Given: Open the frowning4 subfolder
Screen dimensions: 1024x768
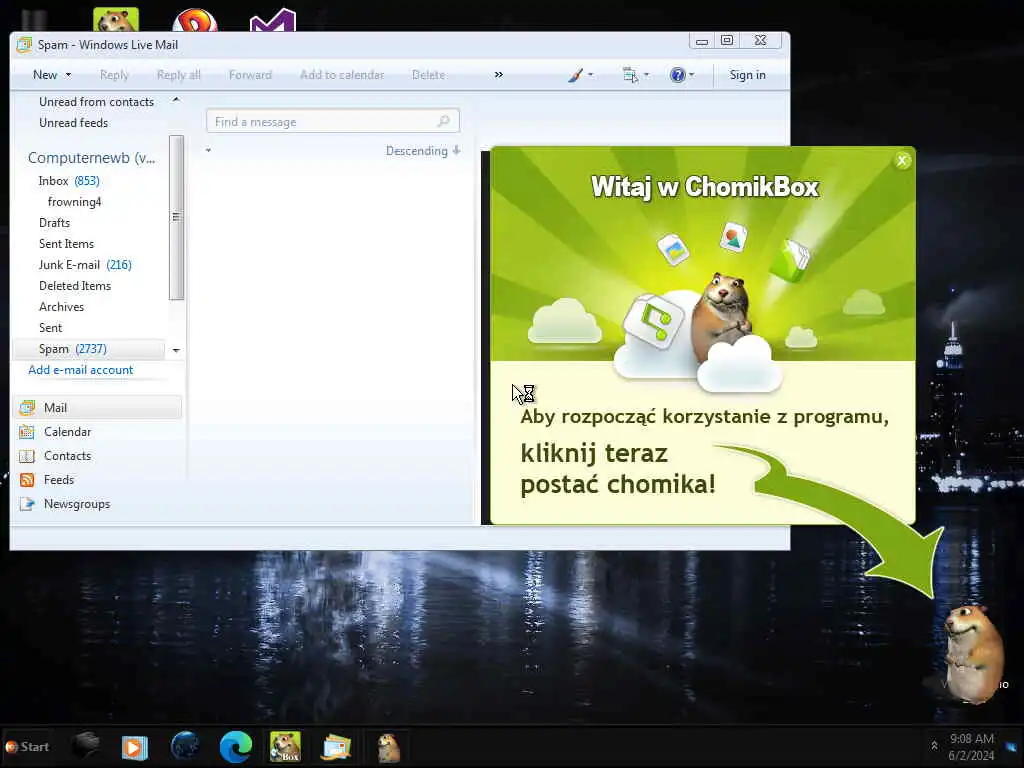Looking at the screenshot, I should (74, 202).
